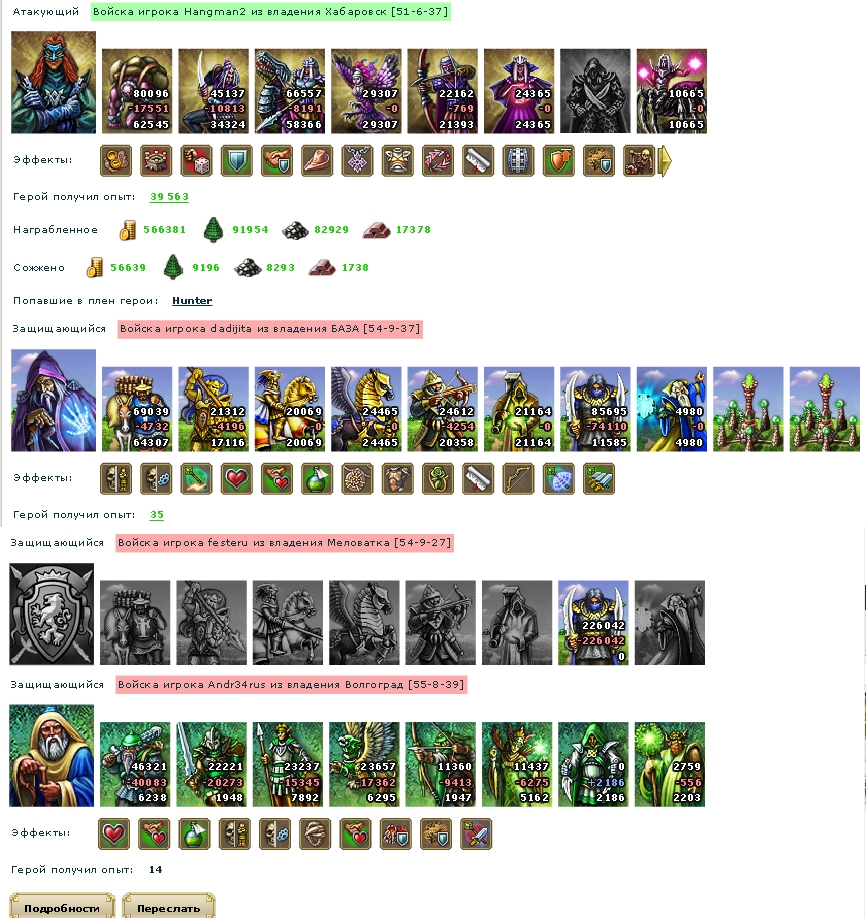The image size is (866, 918).
Task: Click the barrel effect icon in attacker effects
Action: 519,161
